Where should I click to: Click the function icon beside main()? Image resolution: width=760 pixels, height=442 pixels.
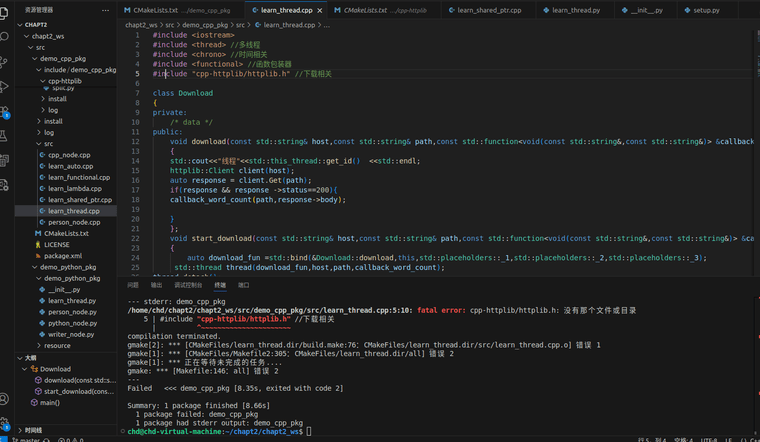[34, 402]
